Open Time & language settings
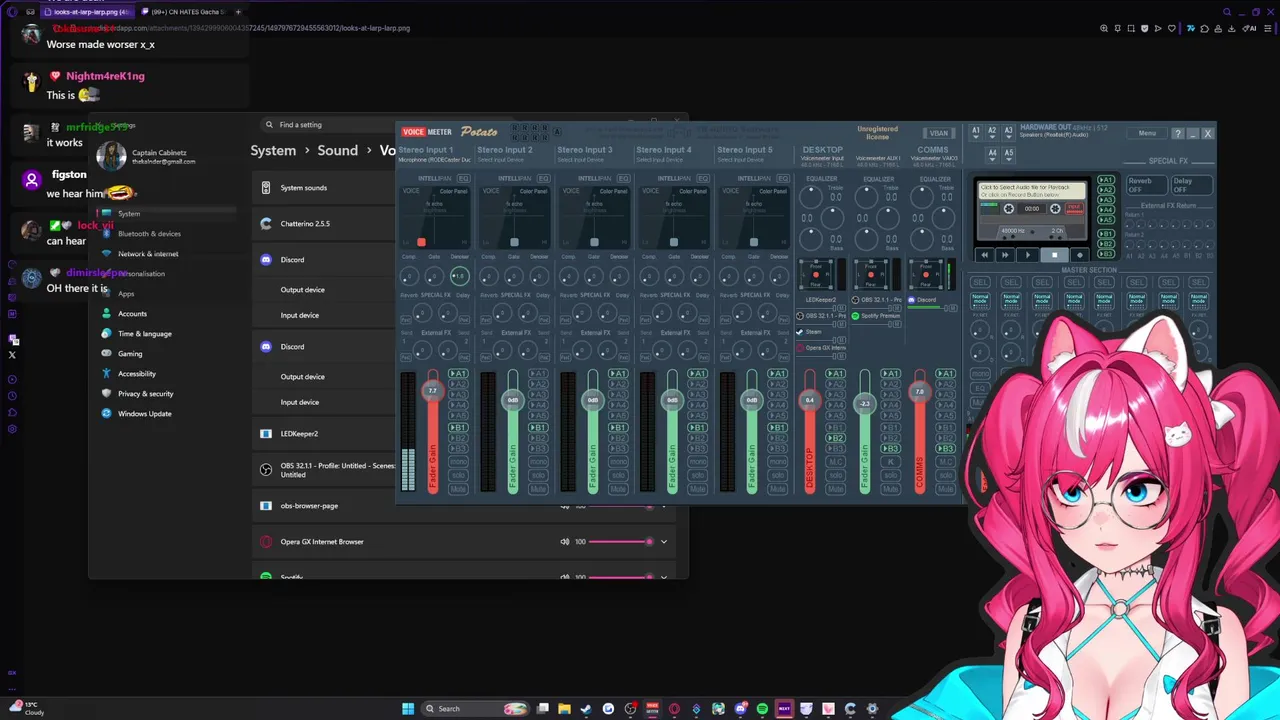The width and height of the screenshot is (1280, 720). (x=145, y=334)
